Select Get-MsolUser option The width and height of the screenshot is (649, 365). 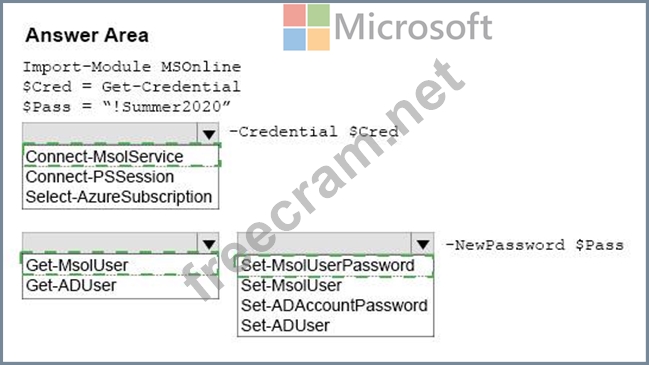click(77, 265)
